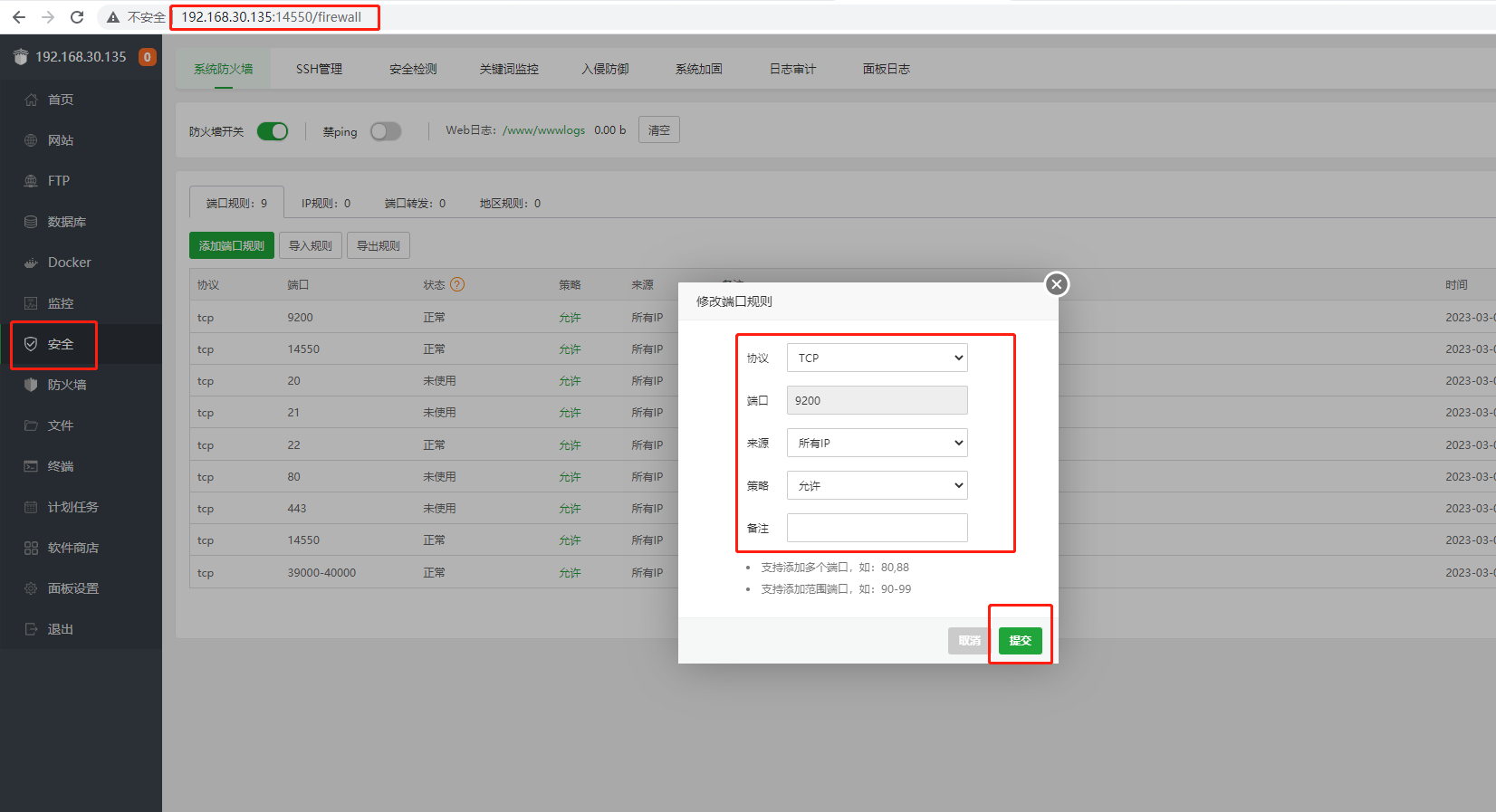Cancel the dialog with the 取消 button
Viewport: 1496px width, 812px height.
click(970, 640)
